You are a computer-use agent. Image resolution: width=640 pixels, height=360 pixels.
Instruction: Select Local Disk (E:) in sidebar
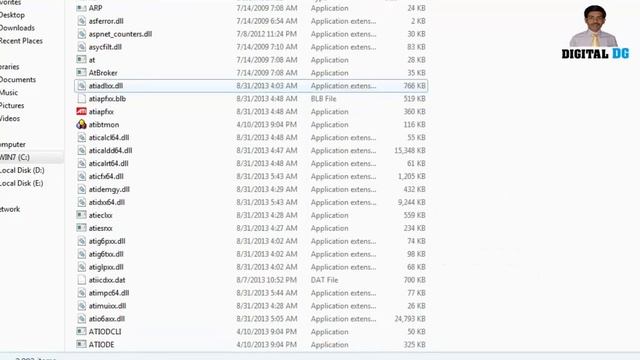coord(21,183)
